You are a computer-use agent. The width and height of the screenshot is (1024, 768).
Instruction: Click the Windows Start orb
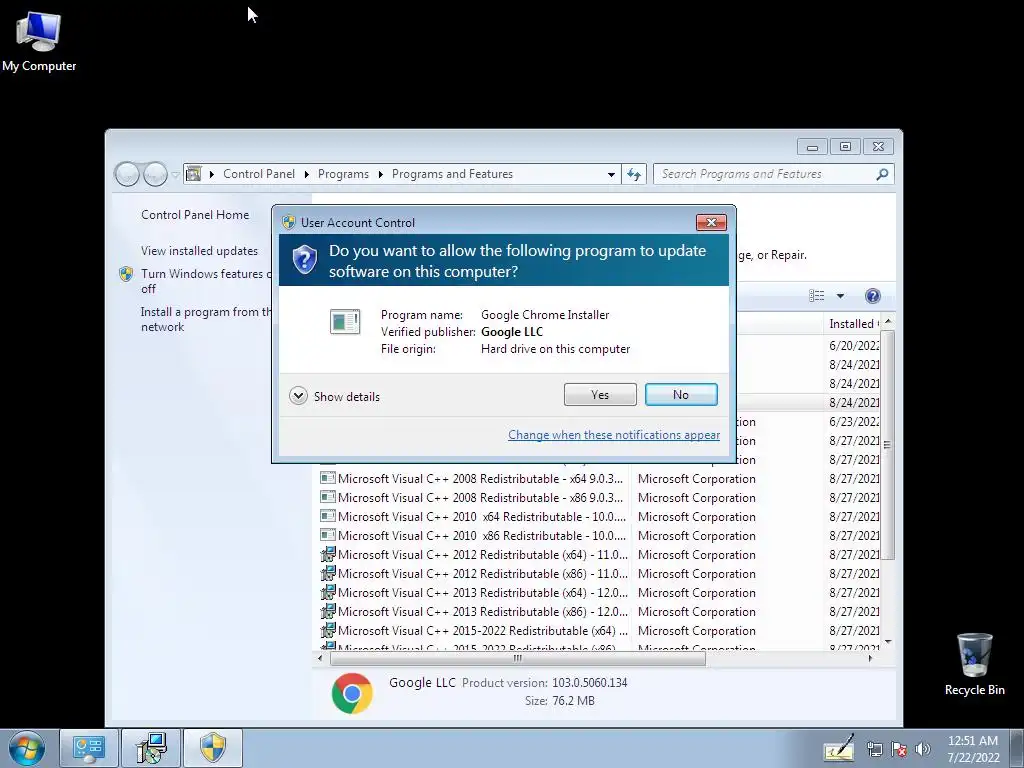click(26, 748)
